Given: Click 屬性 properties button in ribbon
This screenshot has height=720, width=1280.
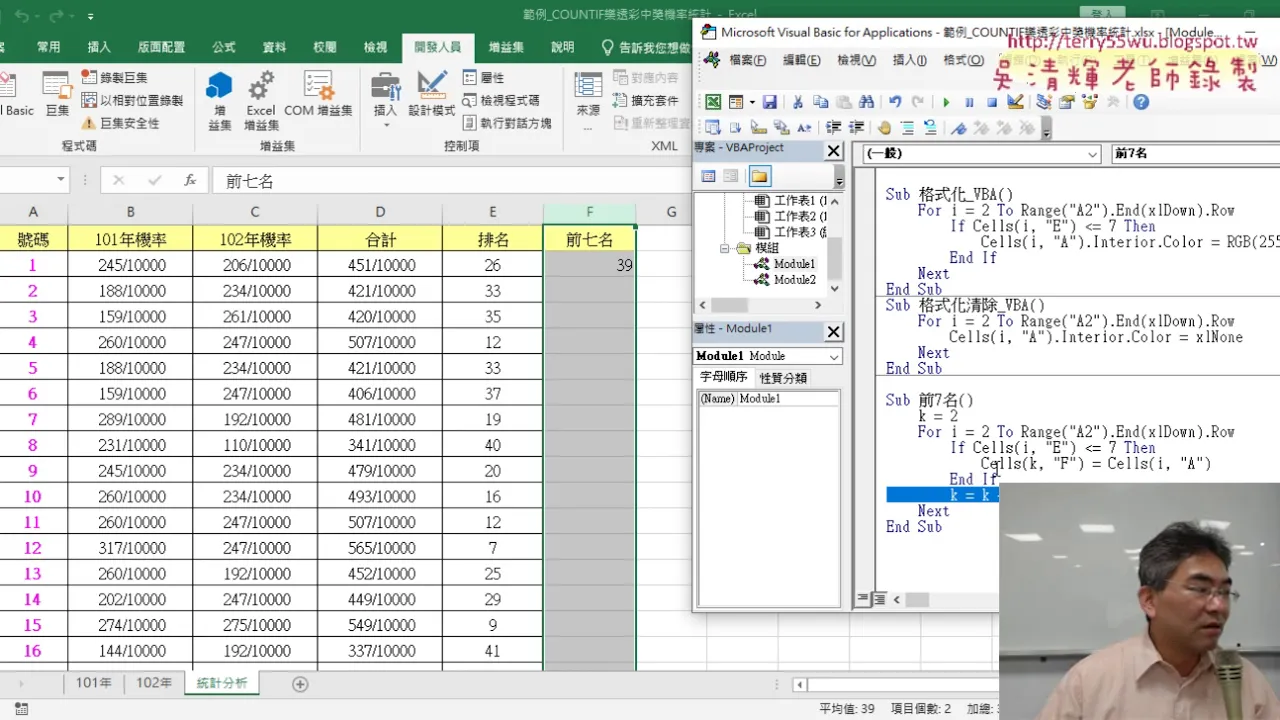Looking at the screenshot, I should [x=484, y=77].
